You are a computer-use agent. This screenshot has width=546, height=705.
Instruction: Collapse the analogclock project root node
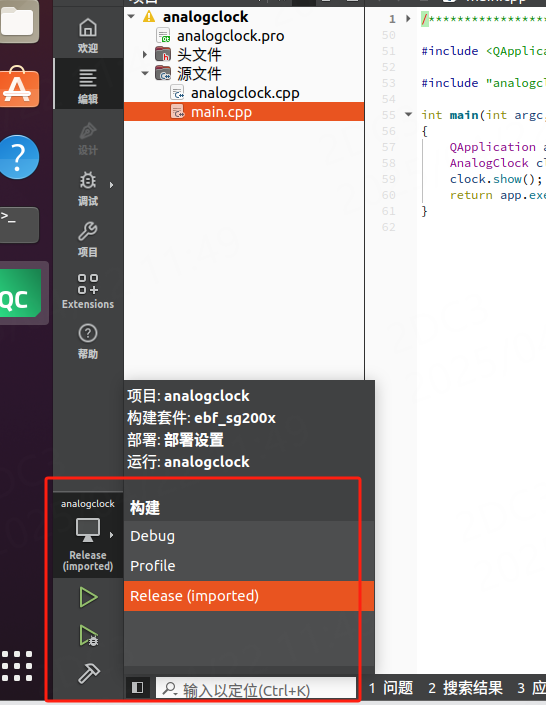[x=131, y=17]
